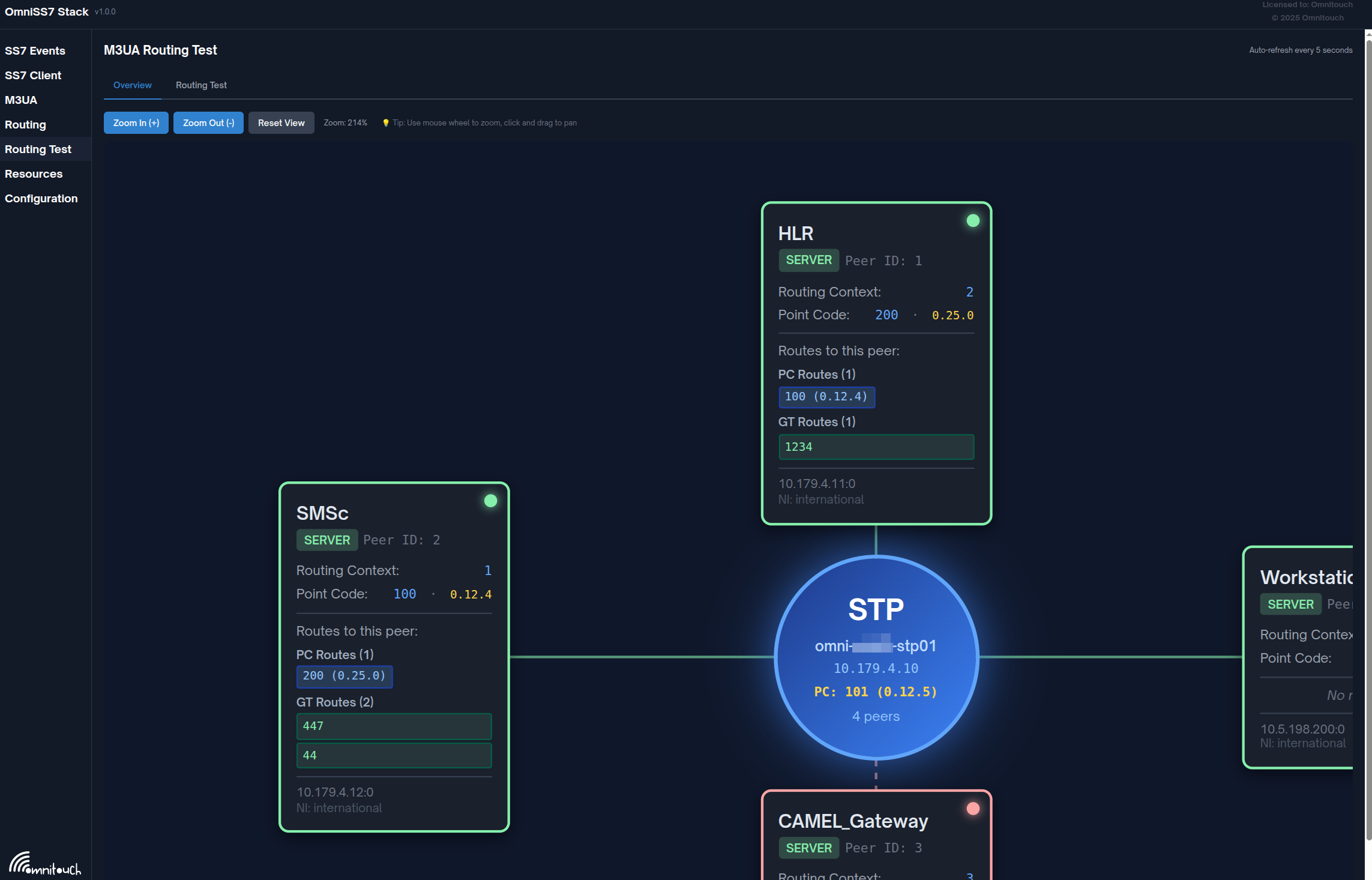Select the blue STP node circle
Viewport: 1372px width, 880px height.
875,658
